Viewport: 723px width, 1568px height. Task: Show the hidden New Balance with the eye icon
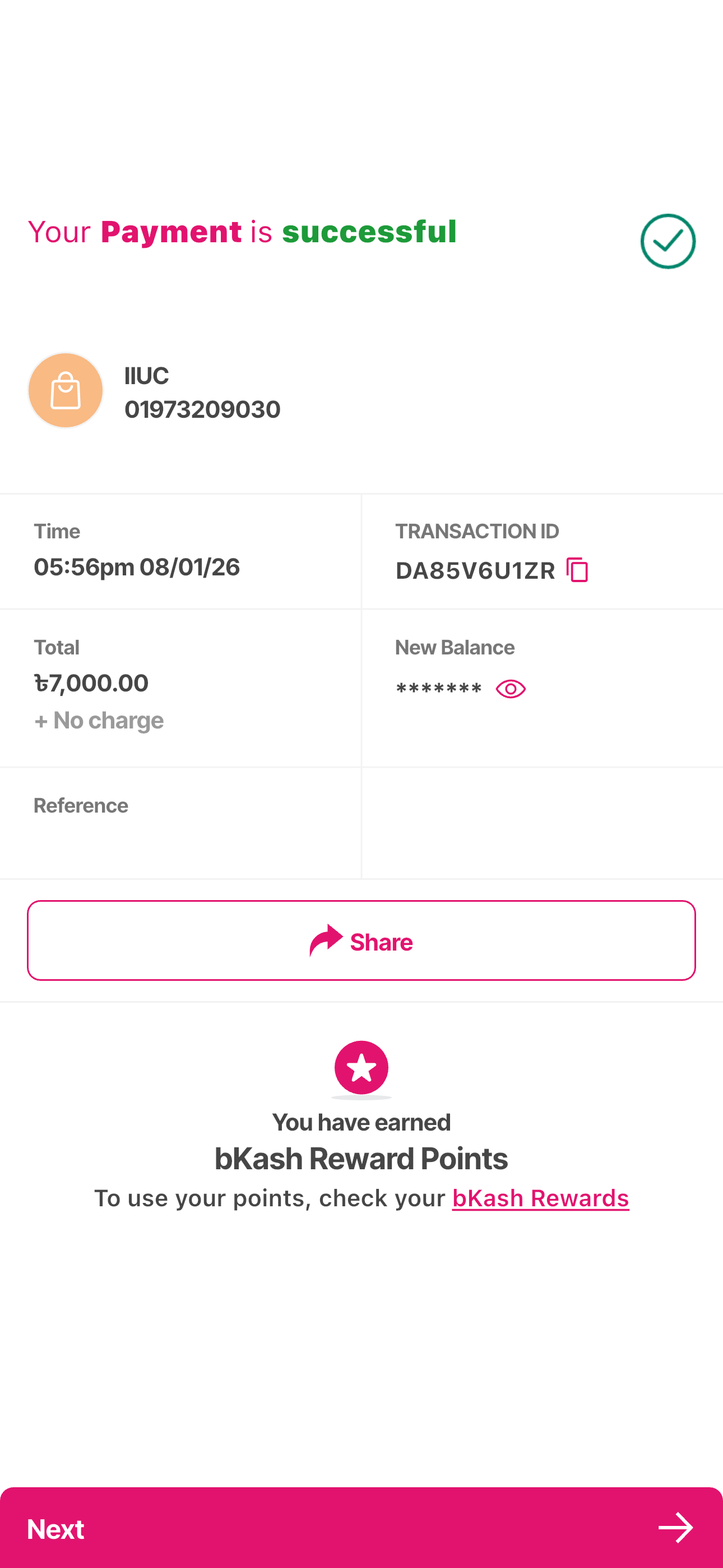[x=511, y=689]
